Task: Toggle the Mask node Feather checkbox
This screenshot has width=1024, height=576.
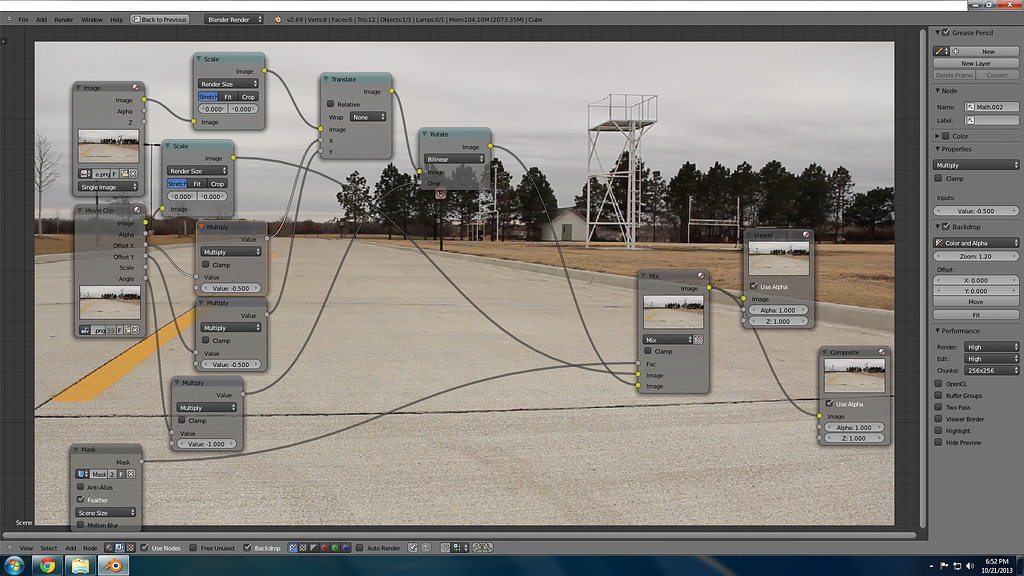Action: pos(81,500)
